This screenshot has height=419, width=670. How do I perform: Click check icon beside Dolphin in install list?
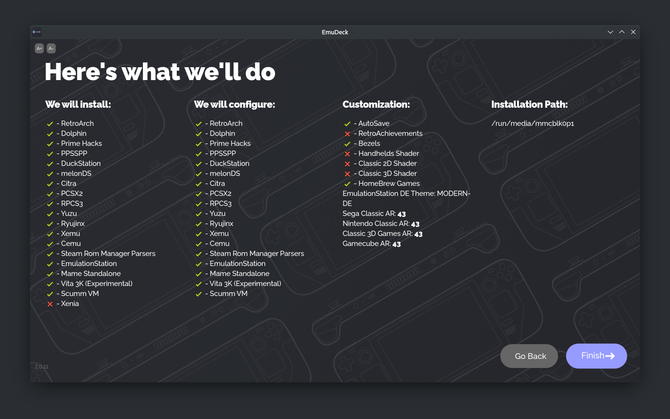pos(50,134)
